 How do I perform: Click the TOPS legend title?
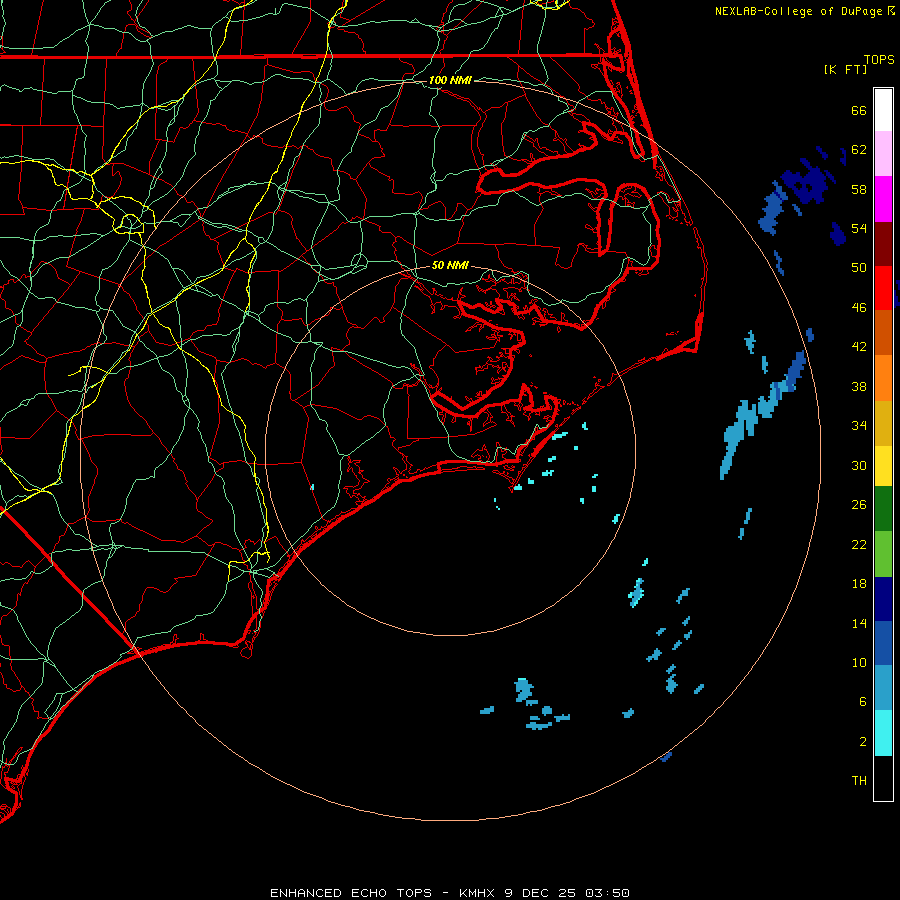tap(879, 59)
